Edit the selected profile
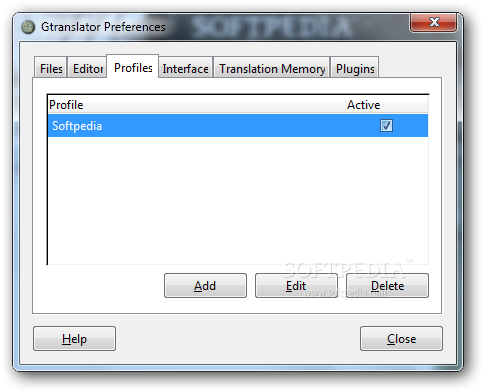The height and width of the screenshot is (392, 484). point(296,286)
